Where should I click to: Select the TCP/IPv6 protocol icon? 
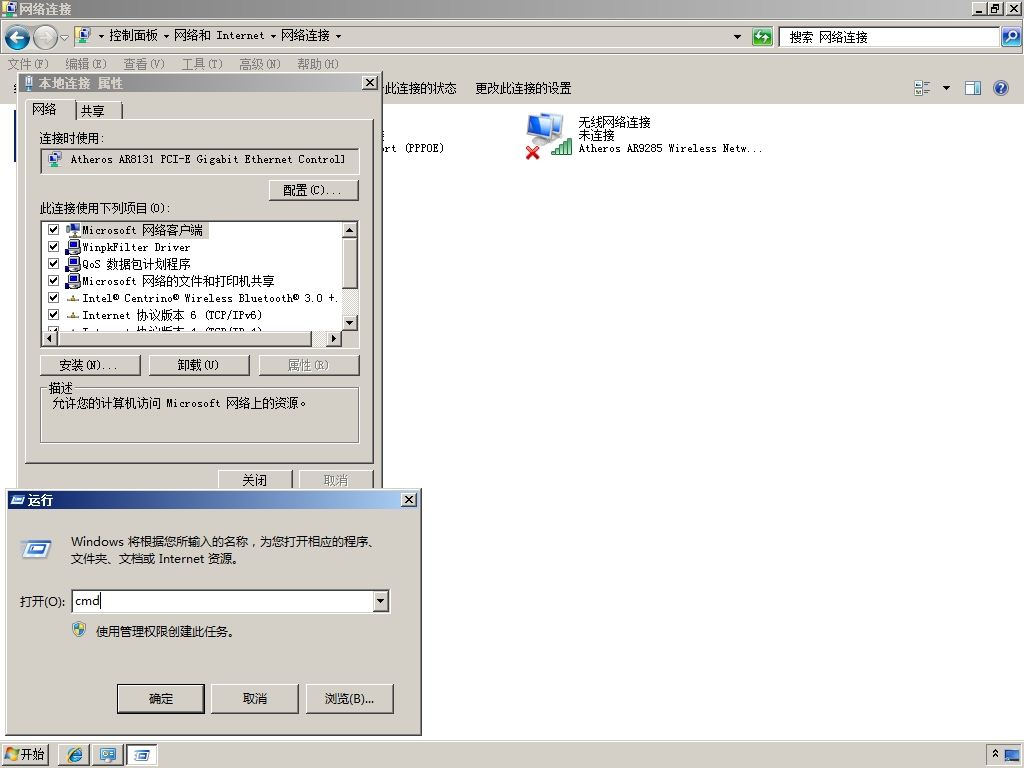[x=73, y=315]
